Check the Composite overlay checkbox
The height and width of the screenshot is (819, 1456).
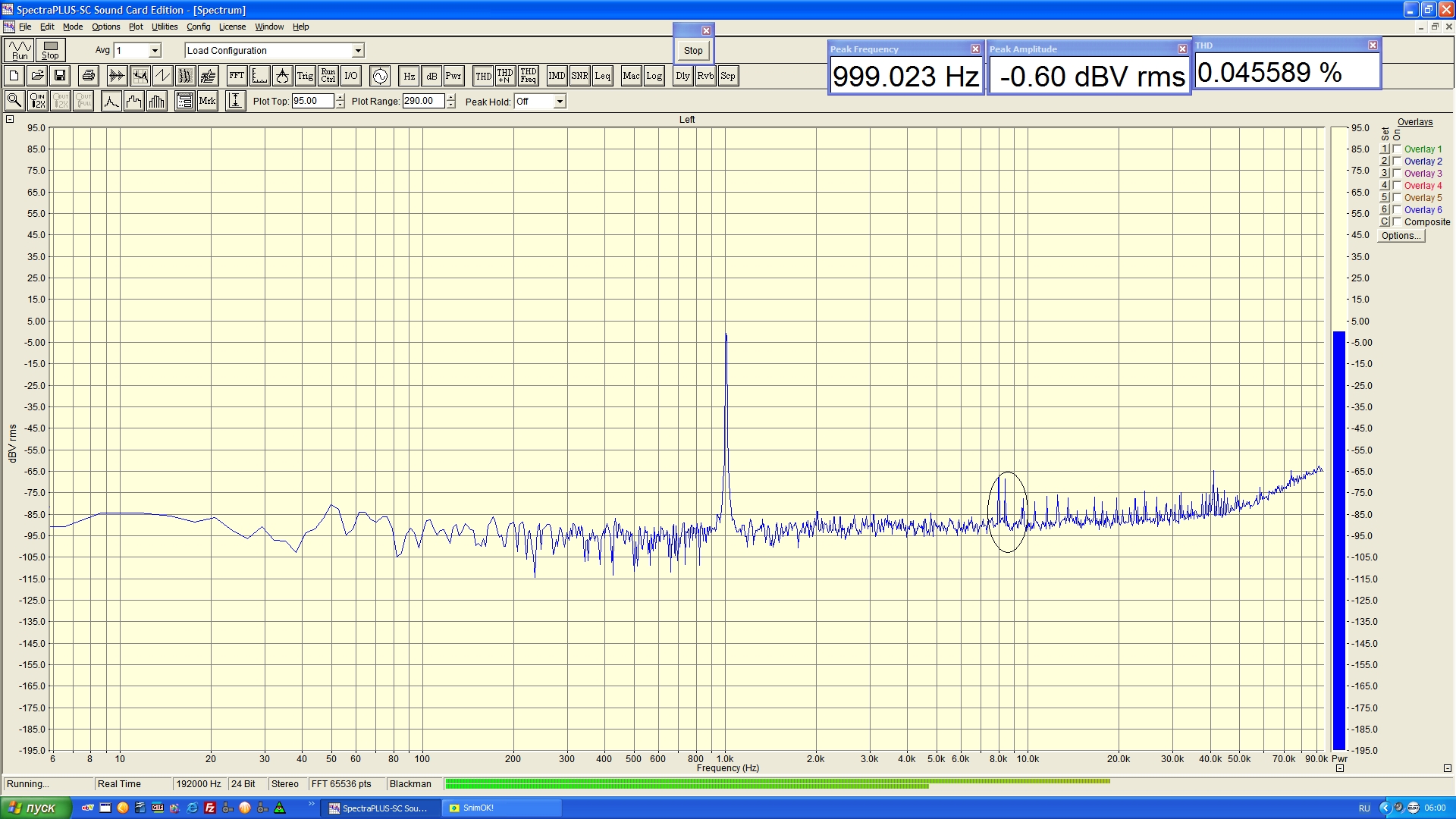pos(1397,222)
